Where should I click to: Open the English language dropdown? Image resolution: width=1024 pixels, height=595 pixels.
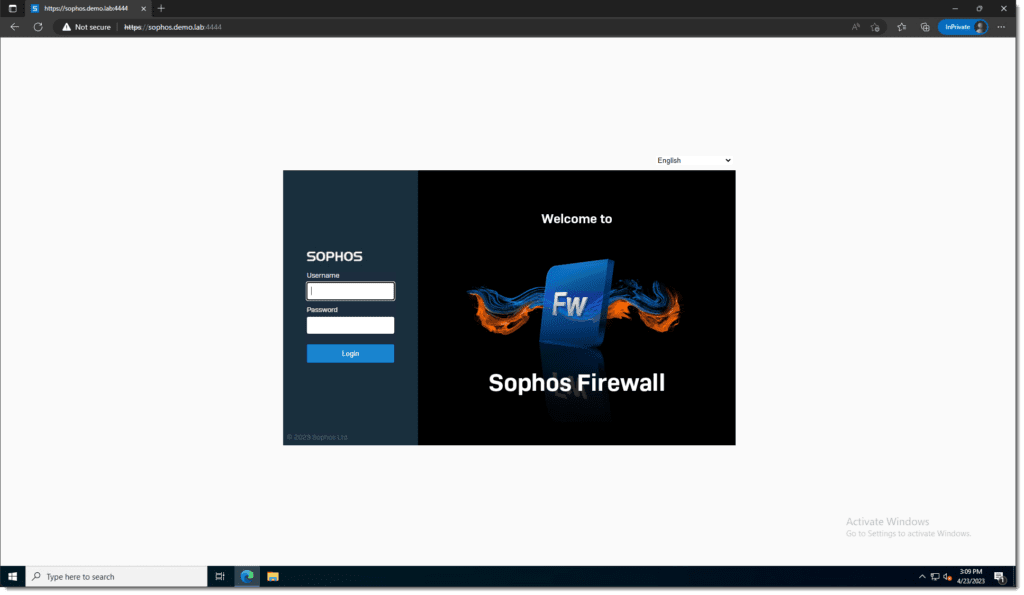[696, 161]
